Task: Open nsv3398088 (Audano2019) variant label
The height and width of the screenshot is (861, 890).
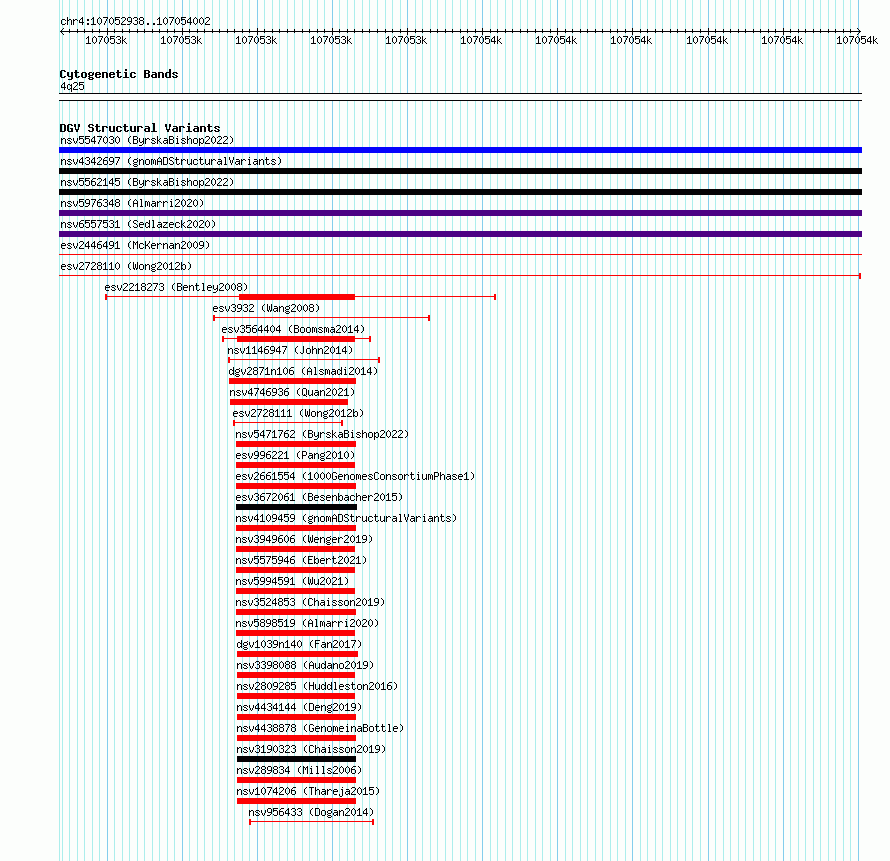Action: pos(305,665)
